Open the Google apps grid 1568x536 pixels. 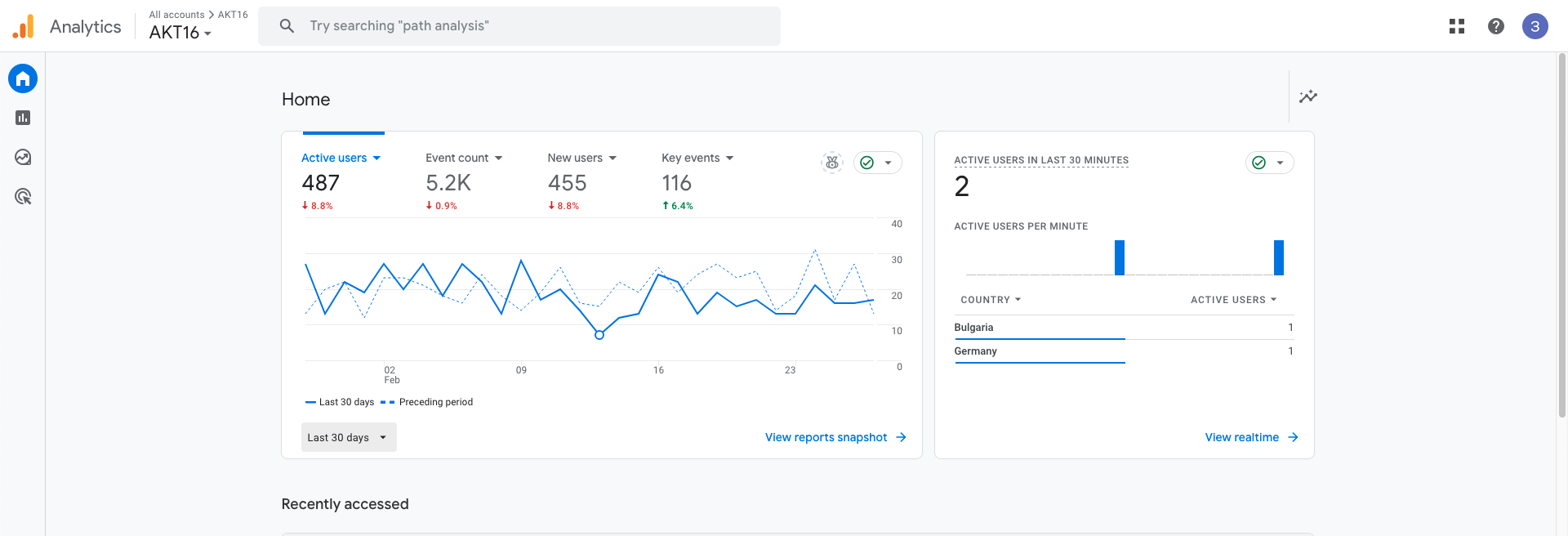click(1457, 26)
